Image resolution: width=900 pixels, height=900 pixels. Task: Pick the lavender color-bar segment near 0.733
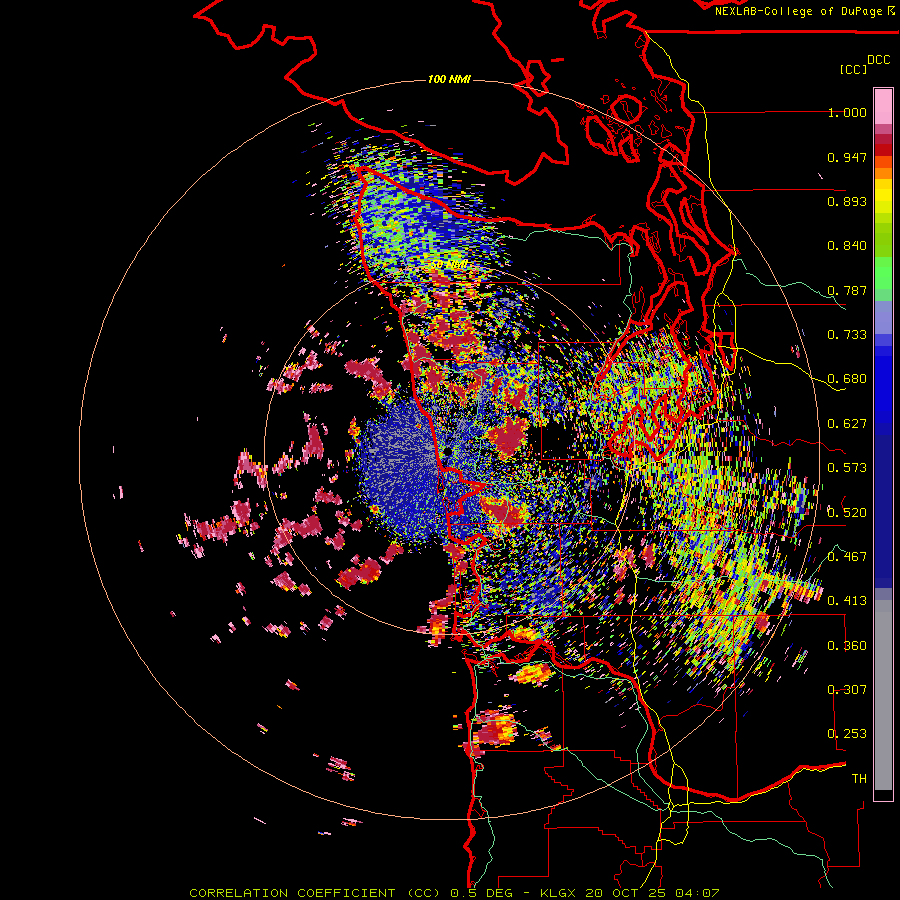pos(883,317)
